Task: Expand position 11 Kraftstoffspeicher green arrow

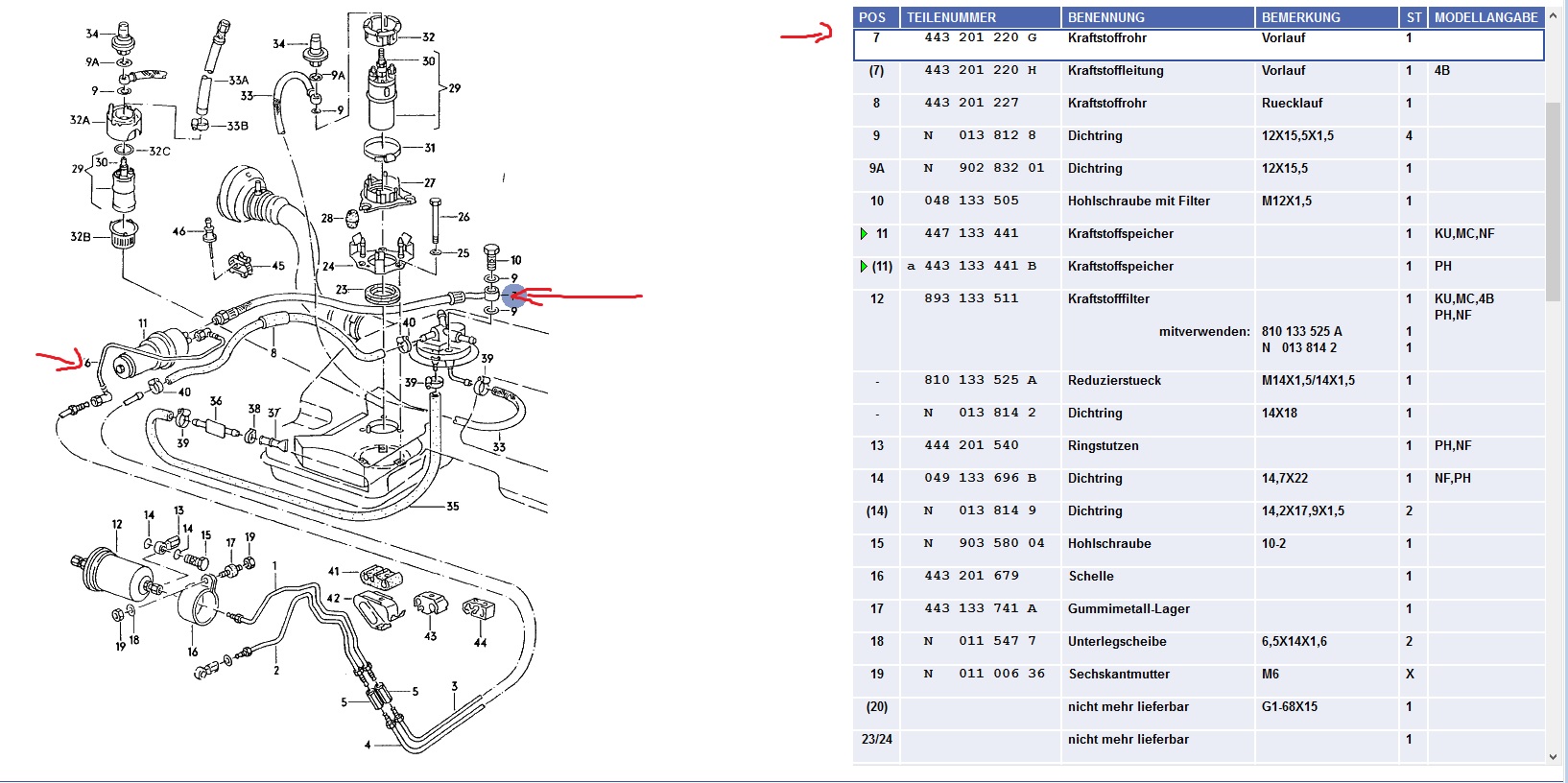Action: [x=864, y=233]
